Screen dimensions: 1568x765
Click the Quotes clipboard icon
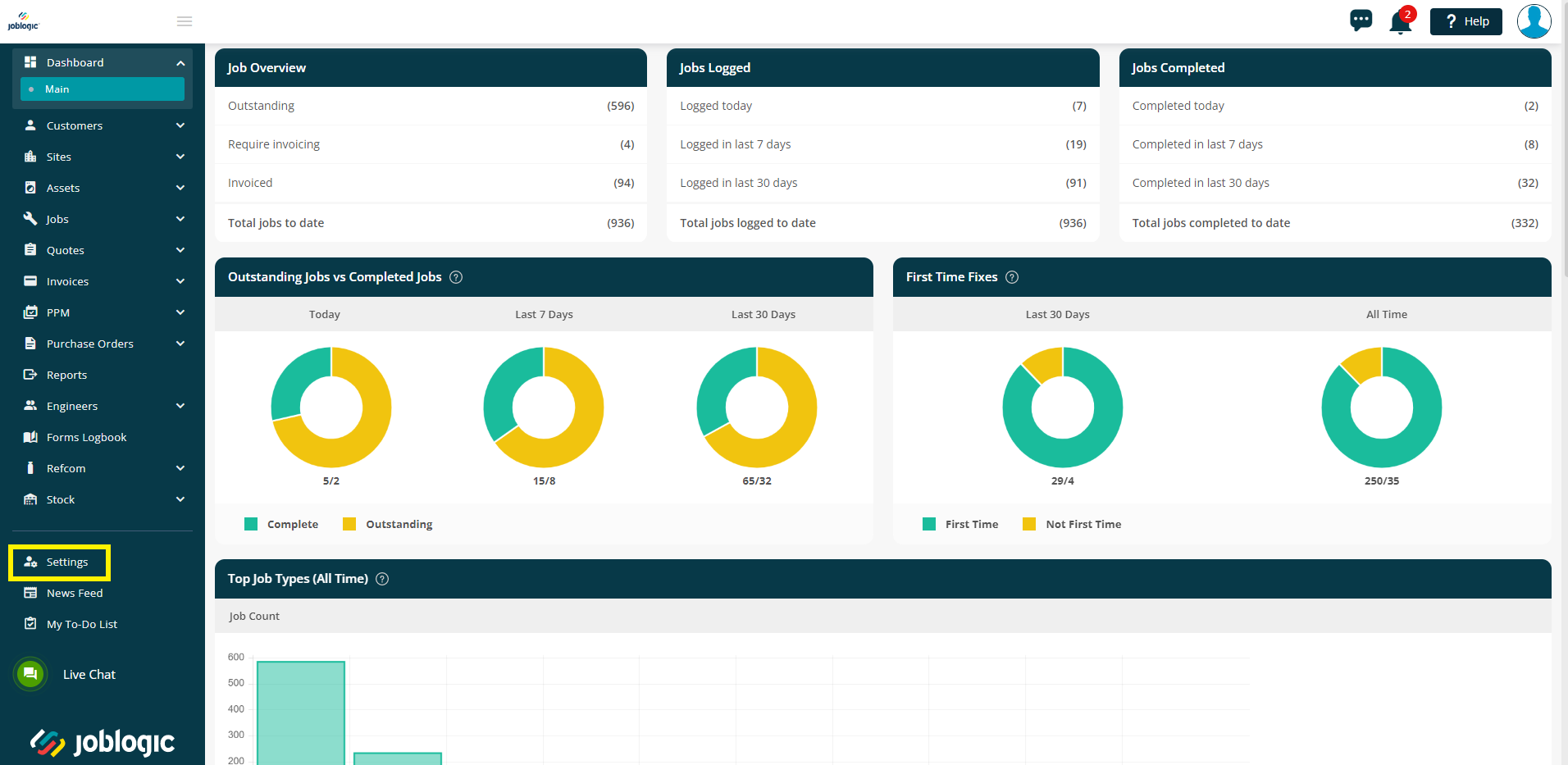(x=30, y=250)
